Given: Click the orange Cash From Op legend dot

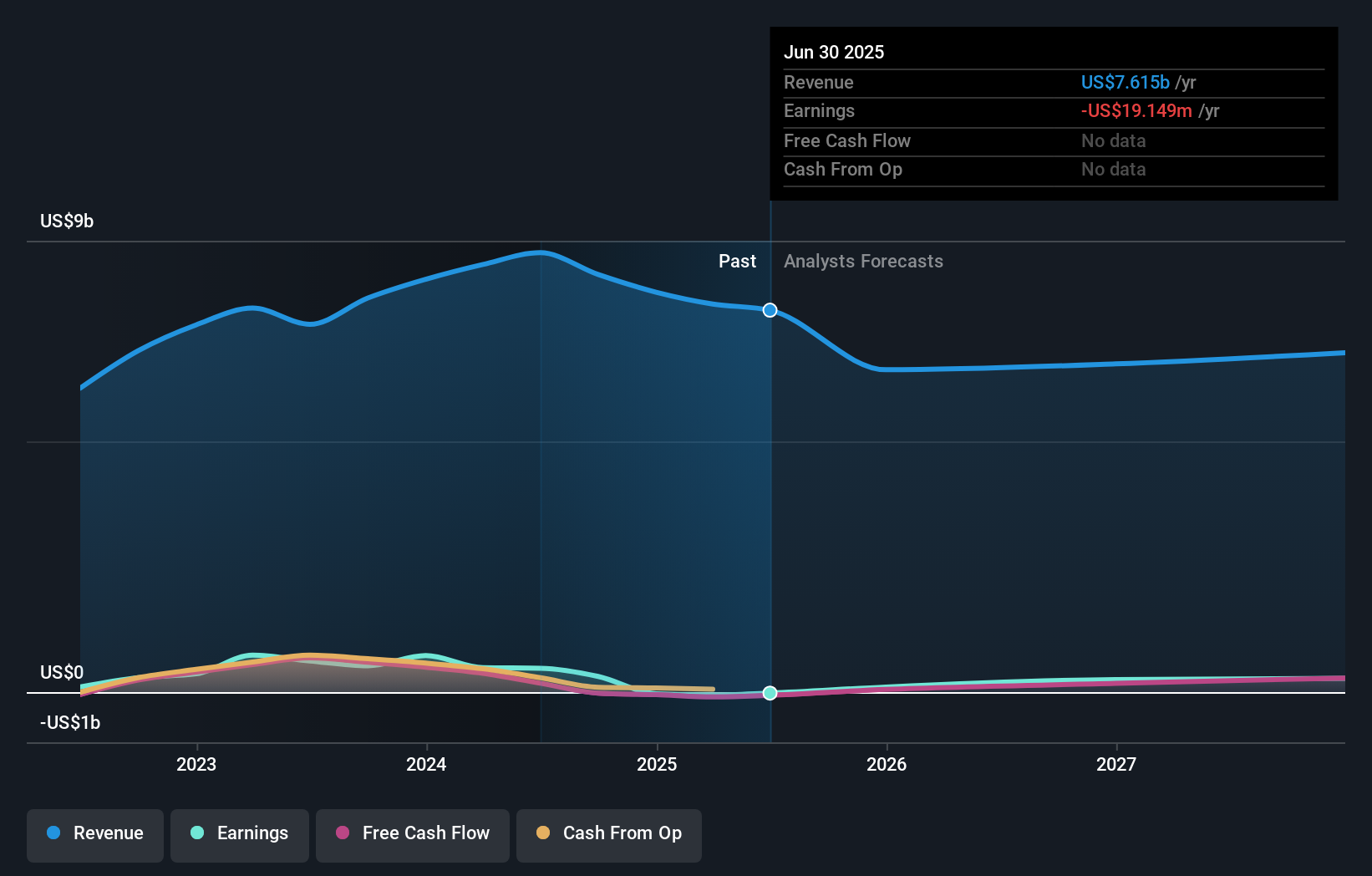Looking at the screenshot, I should [x=543, y=833].
